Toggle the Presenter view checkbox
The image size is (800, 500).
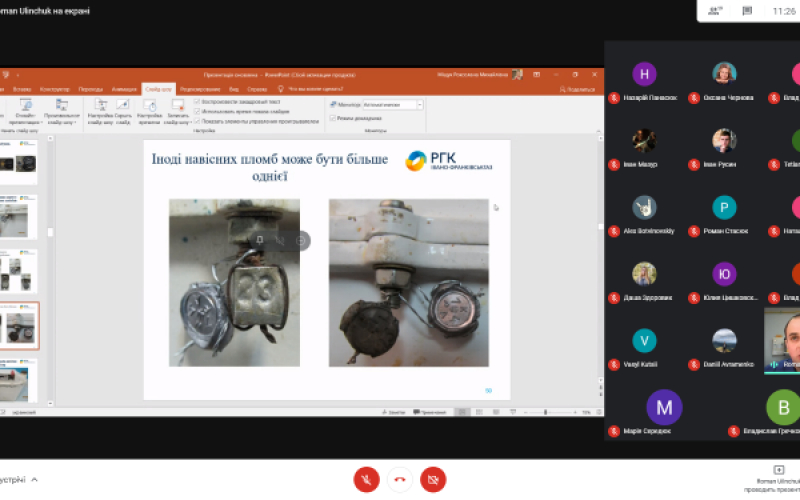tap(333, 118)
